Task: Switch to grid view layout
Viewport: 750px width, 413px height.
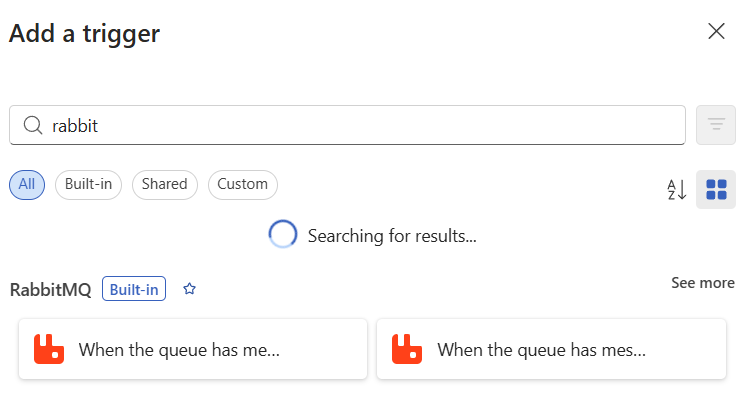Action: (x=716, y=189)
